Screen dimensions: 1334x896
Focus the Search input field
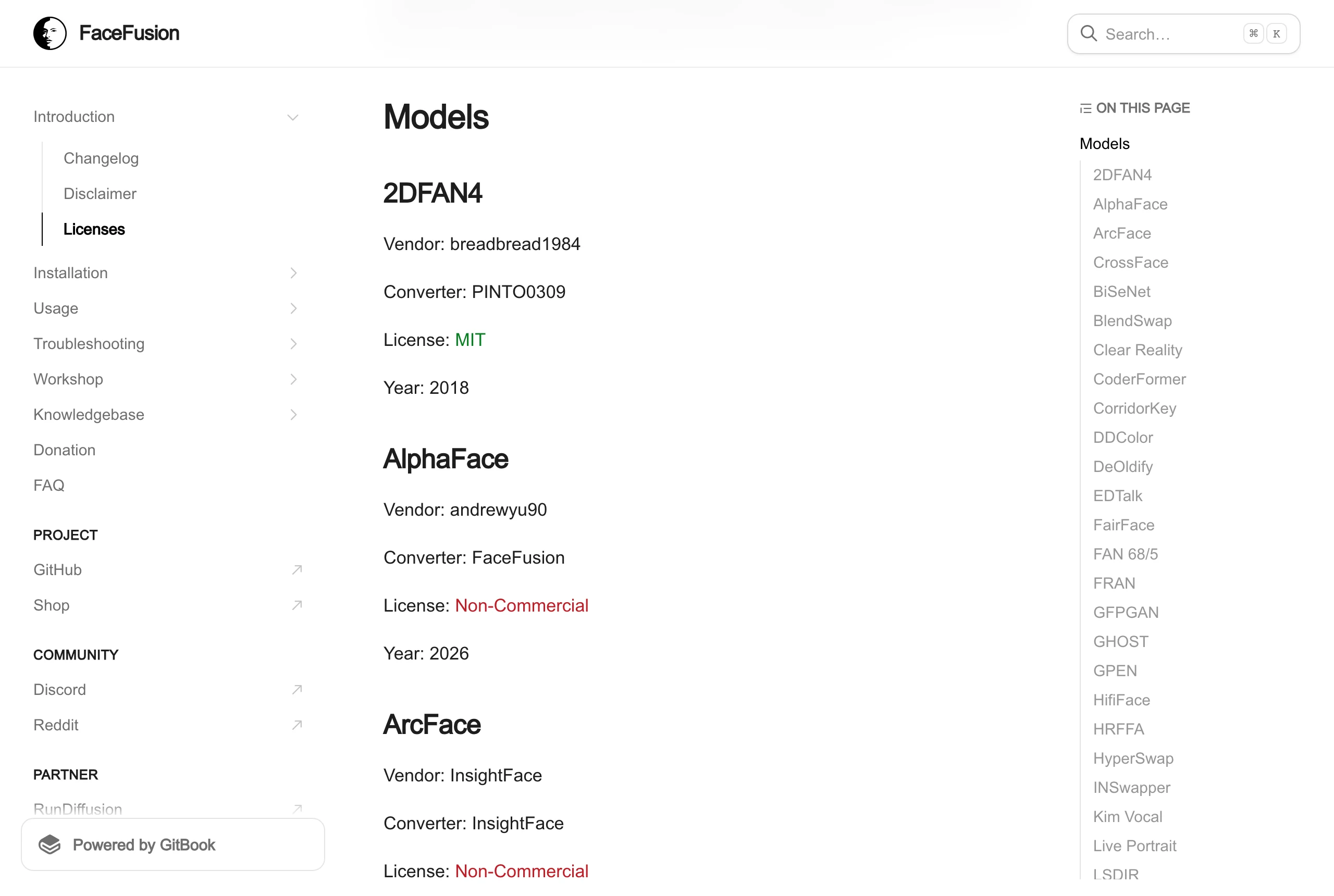coord(1183,34)
